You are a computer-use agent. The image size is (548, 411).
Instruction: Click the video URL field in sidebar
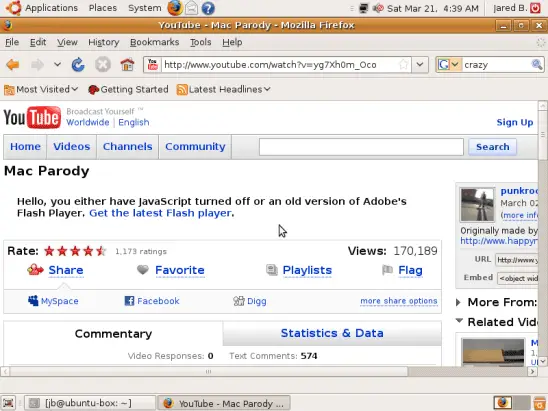(517, 260)
